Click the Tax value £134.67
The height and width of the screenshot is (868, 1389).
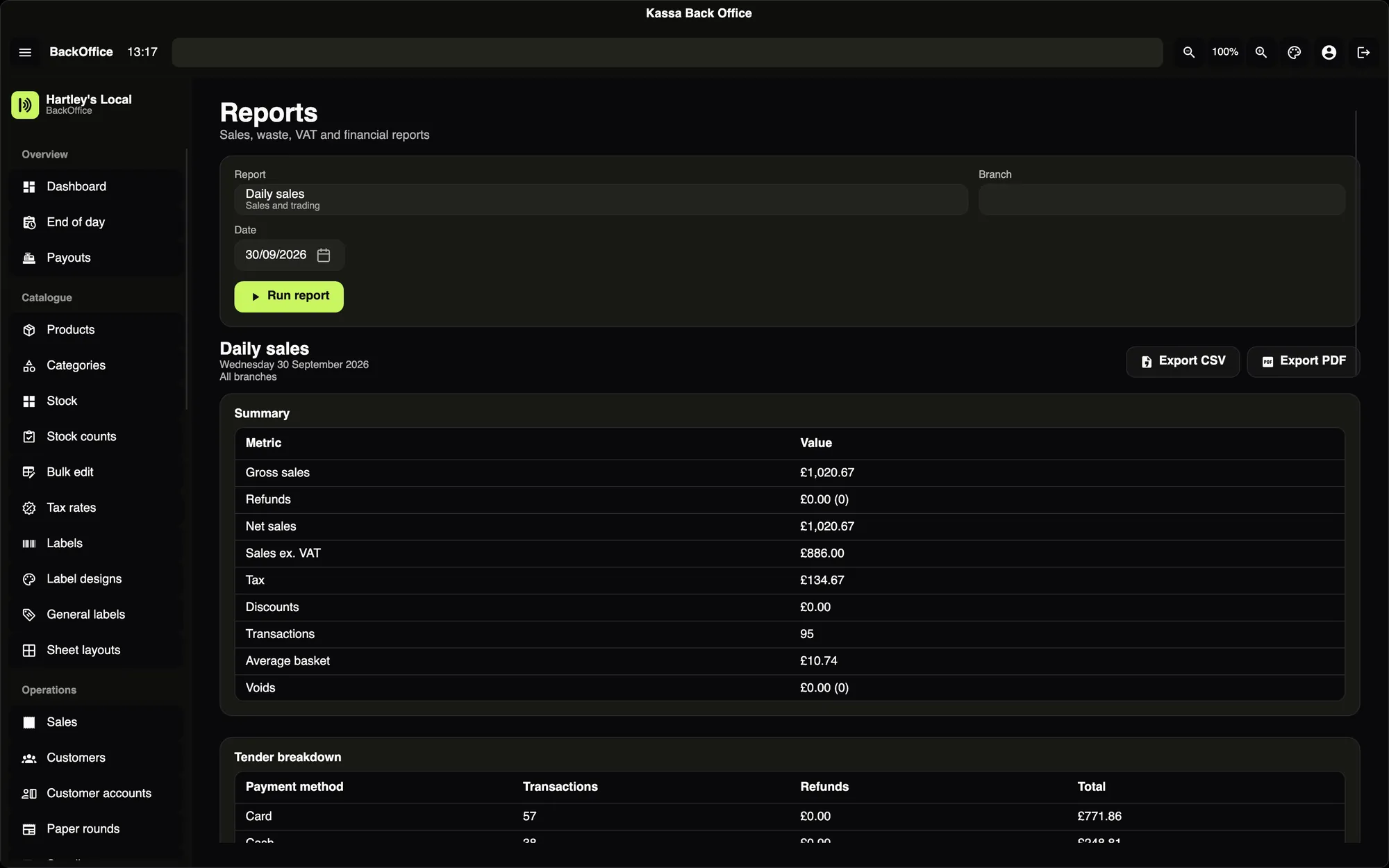pos(822,581)
